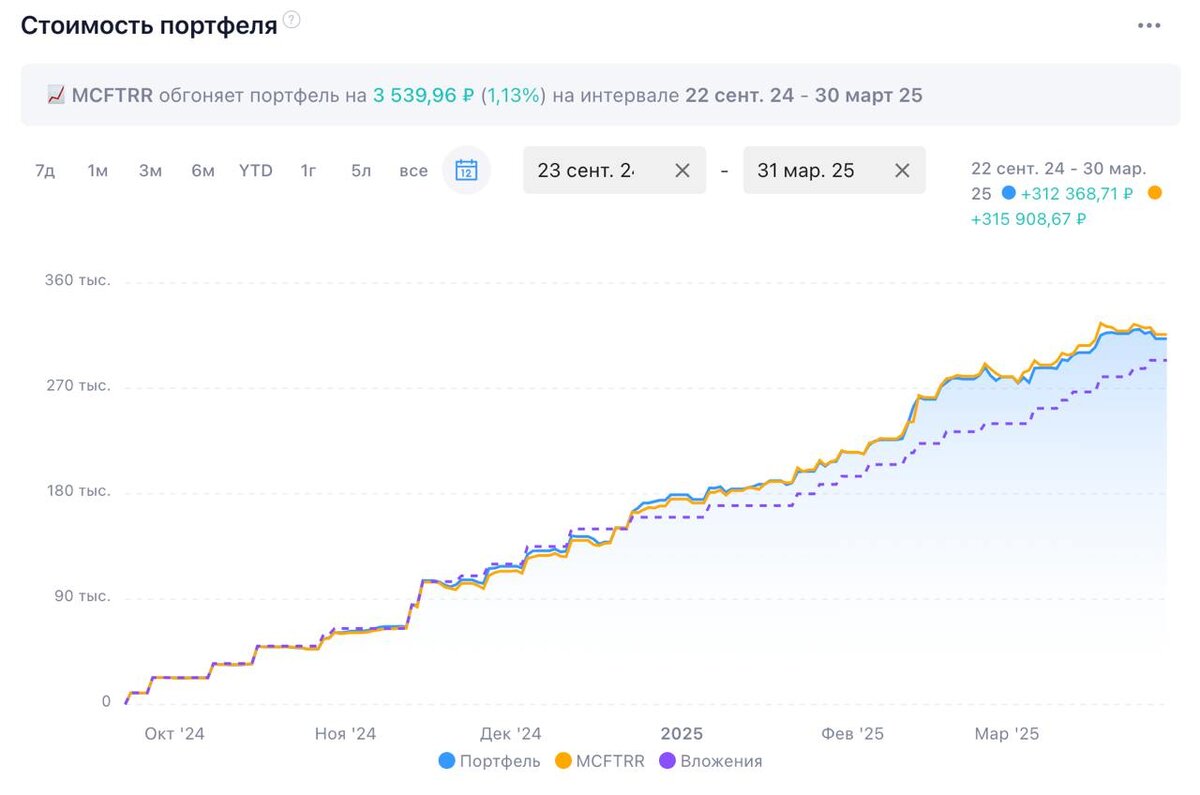Click the Дек '24 axis label
Viewport: 1200px width, 795px height.
[x=510, y=734]
